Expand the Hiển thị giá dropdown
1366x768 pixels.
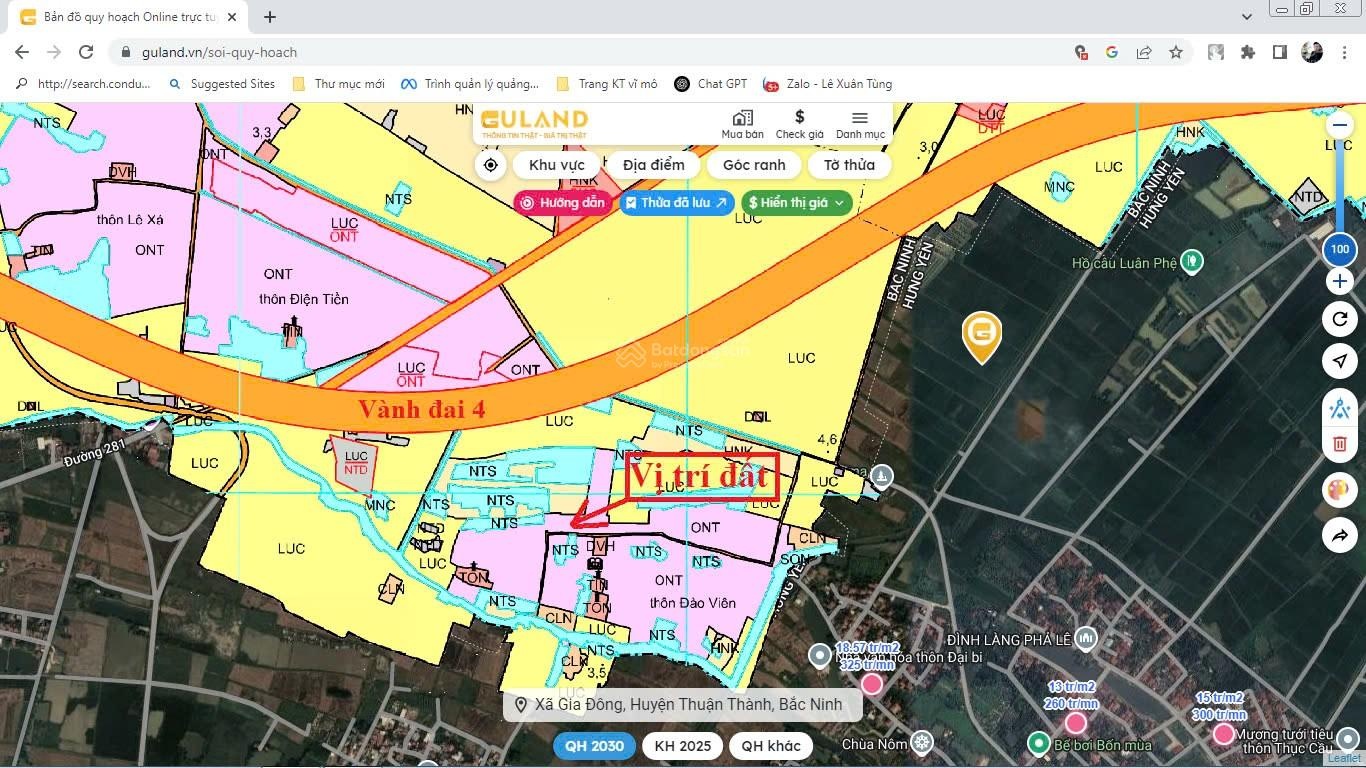796,203
